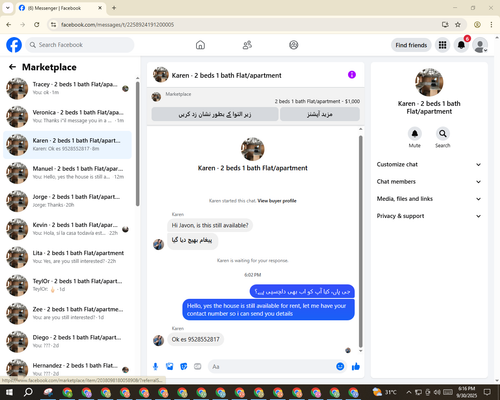Open the Groups icon in top navigation

coord(294,45)
